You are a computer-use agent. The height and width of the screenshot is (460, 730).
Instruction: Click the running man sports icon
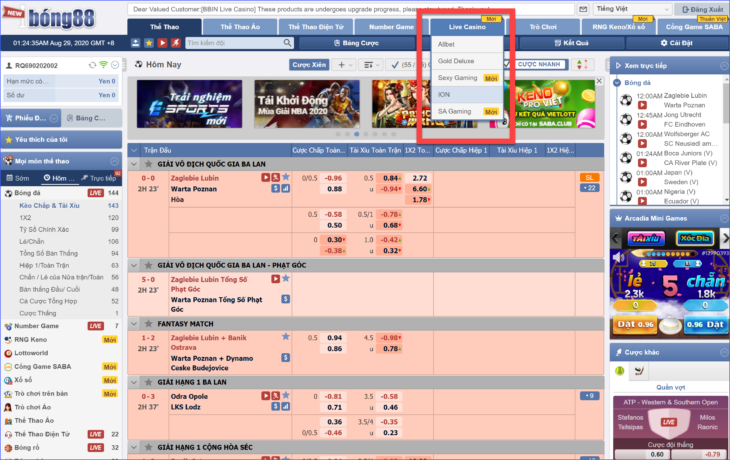pyautogui.click(x=176, y=44)
